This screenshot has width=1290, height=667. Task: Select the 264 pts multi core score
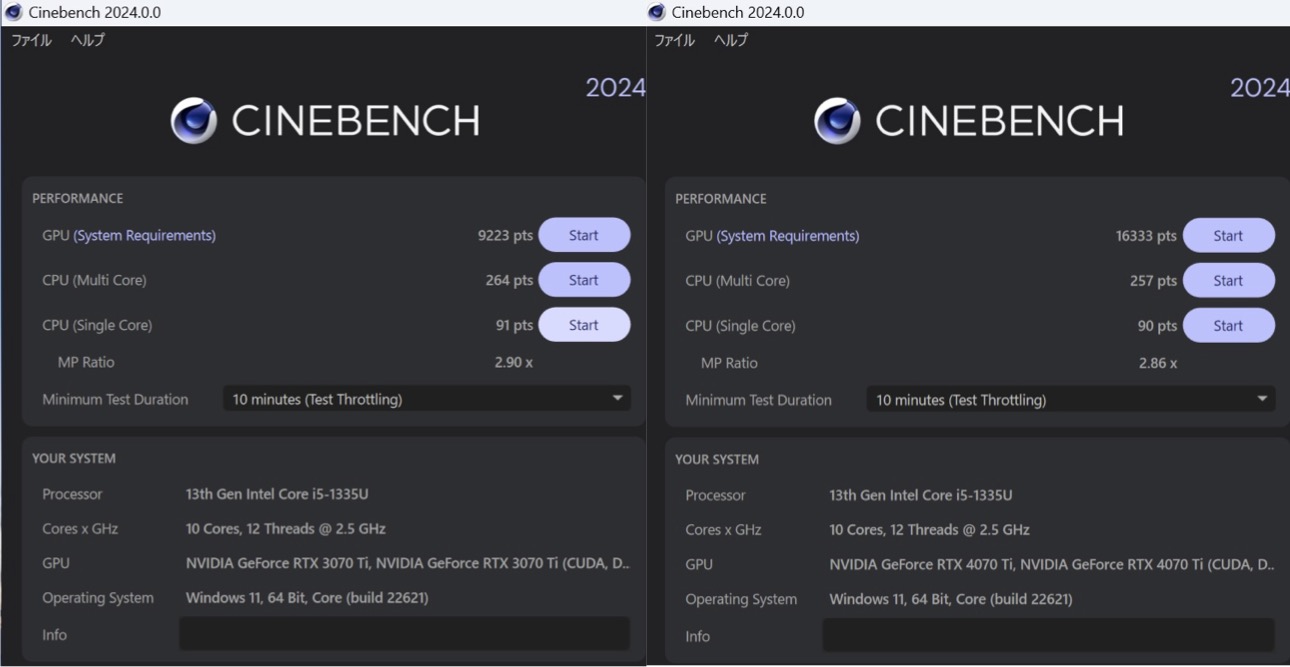[509, 280]
